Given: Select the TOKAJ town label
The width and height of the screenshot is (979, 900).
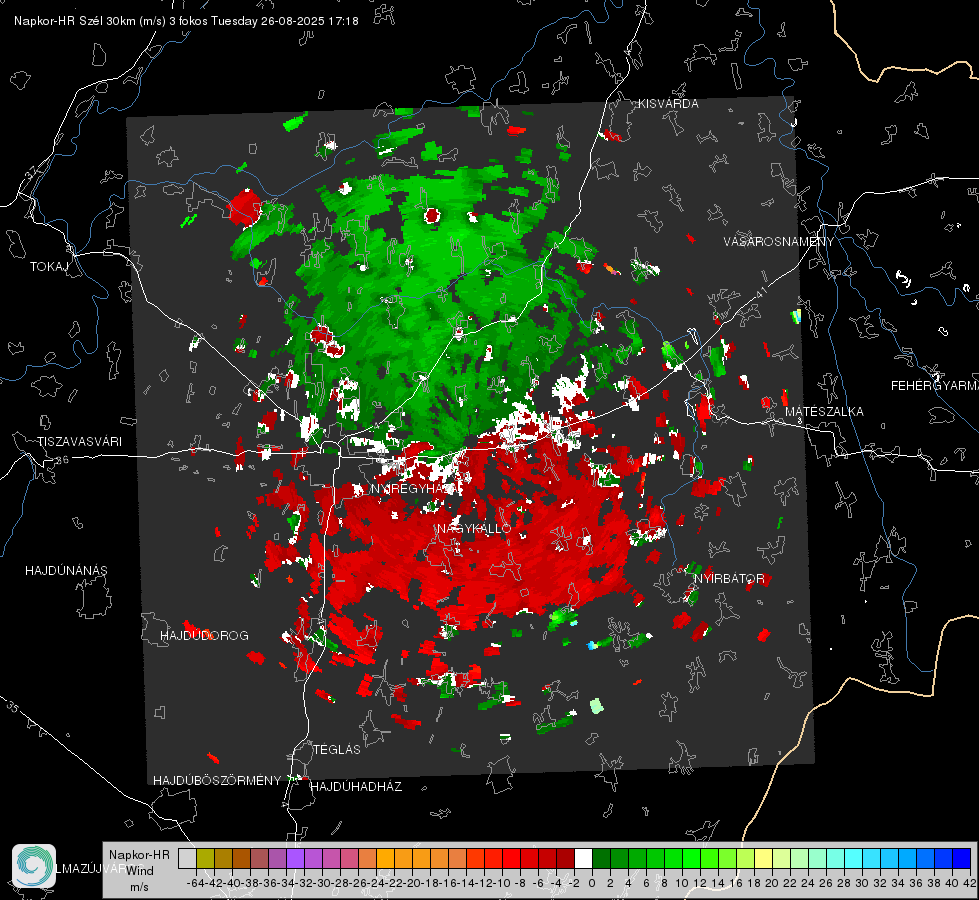Looking at the screenshot, I should 49,267.
